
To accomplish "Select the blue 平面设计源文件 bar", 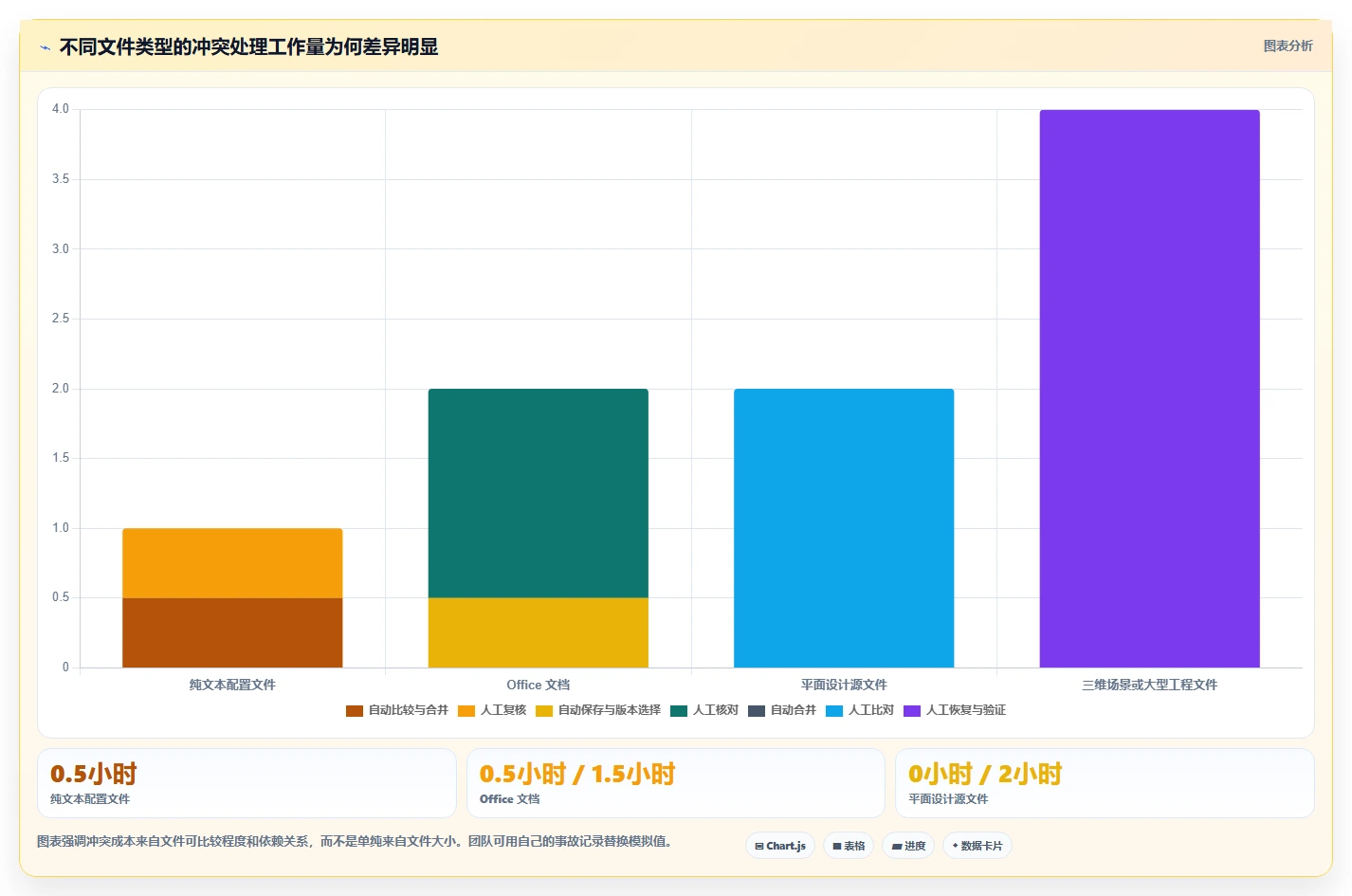I will click(x=844, y=528).
